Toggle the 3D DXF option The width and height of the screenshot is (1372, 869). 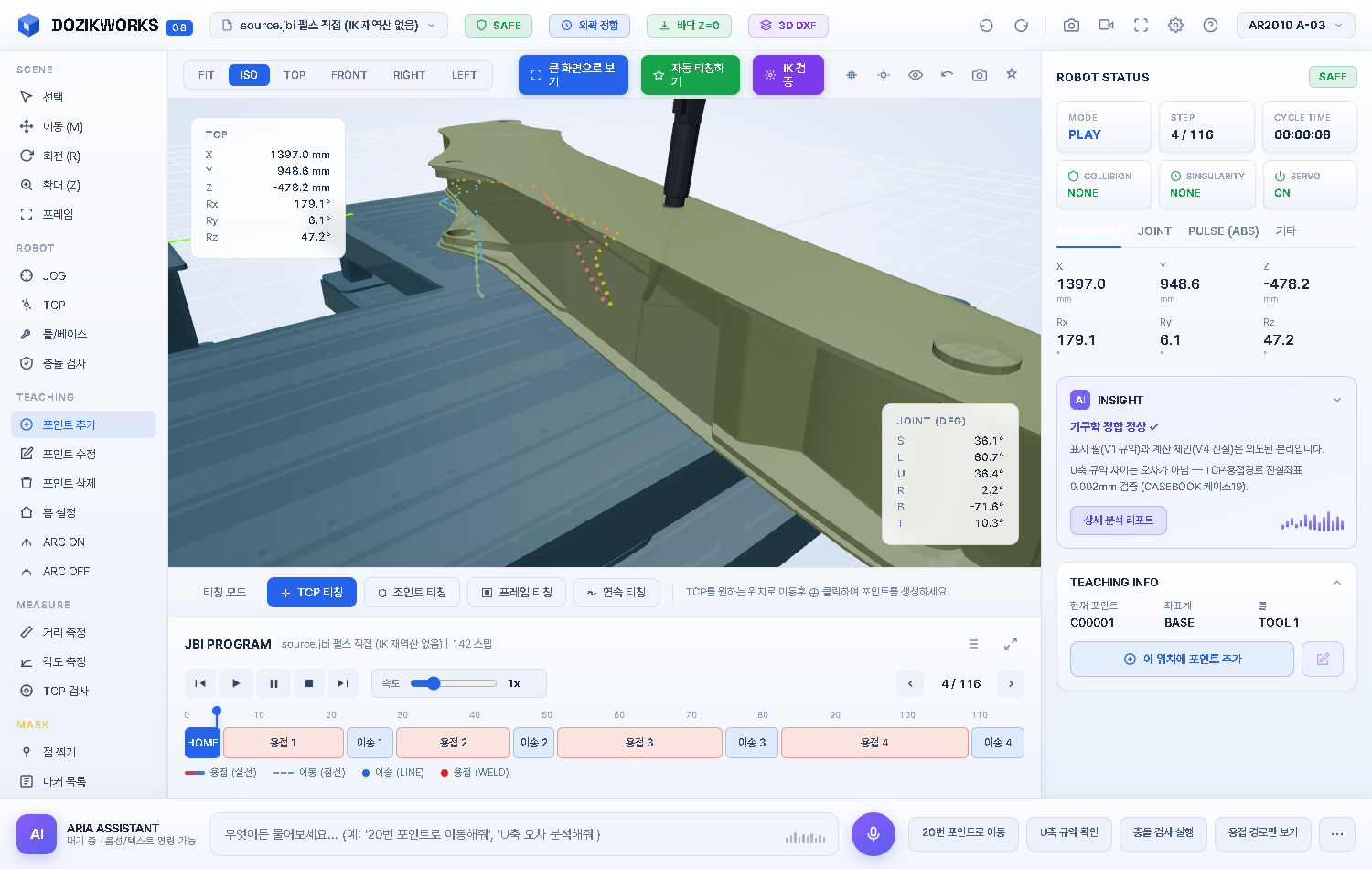pos(788,26)
